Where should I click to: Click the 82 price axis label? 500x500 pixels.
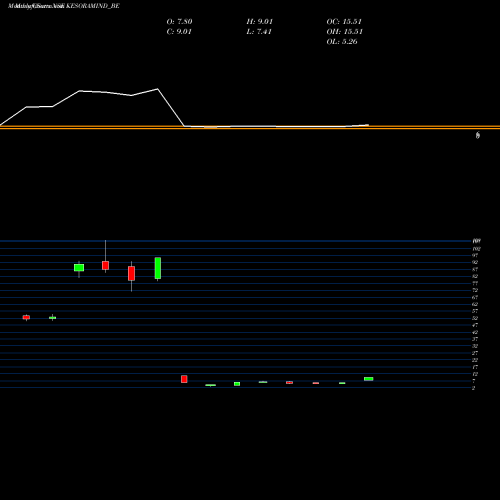point(475,276)
